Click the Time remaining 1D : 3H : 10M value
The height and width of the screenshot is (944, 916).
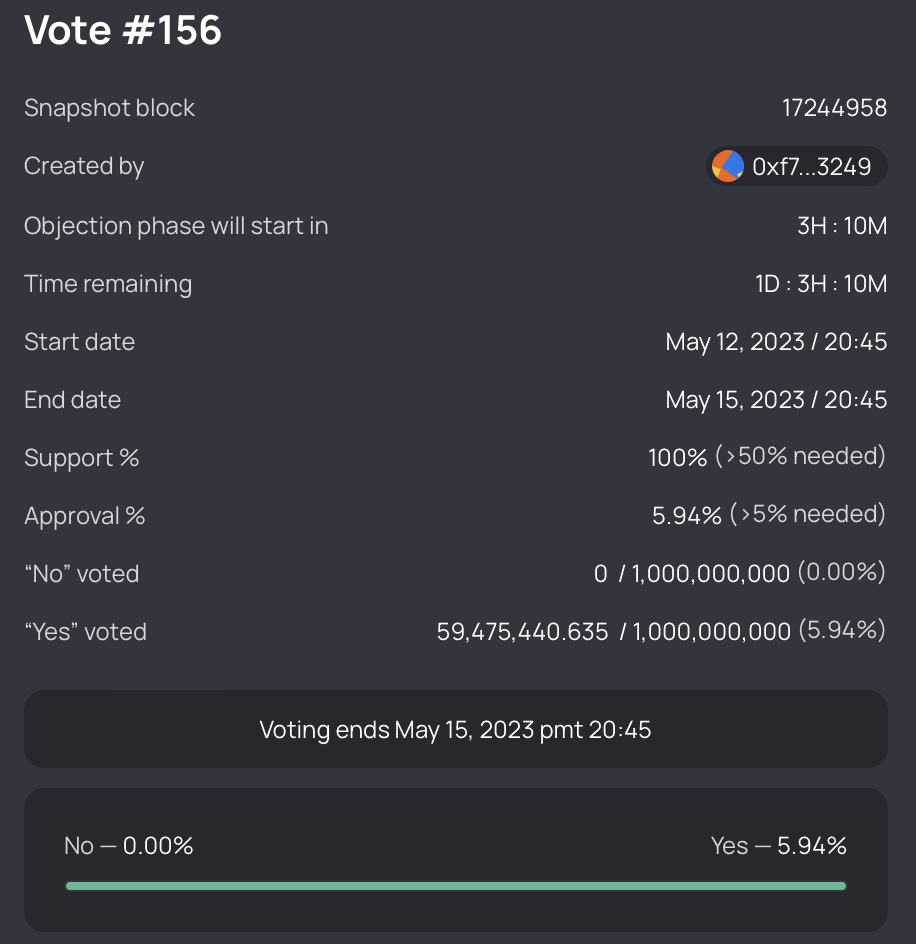tap(820, 284)
